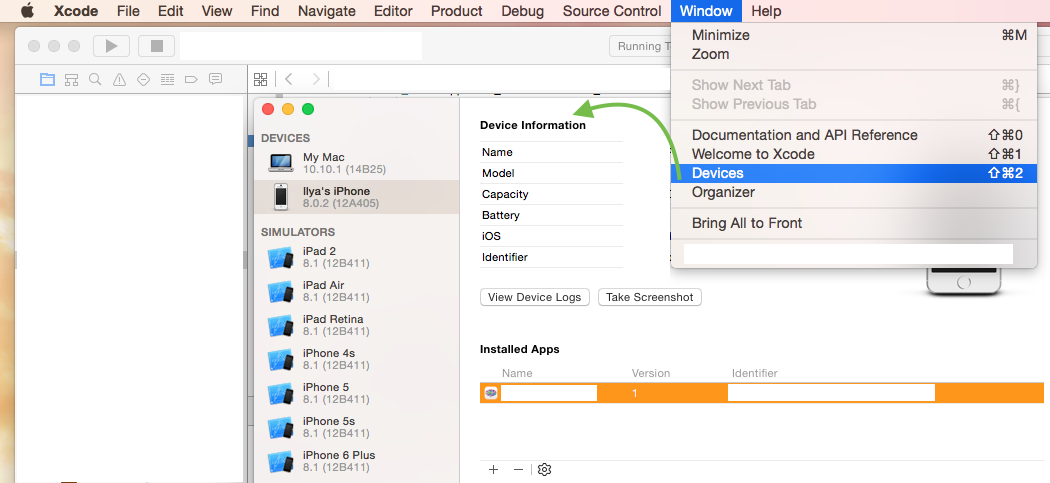
Task: Open the Help menu
Action: click(x=766, y=11)
